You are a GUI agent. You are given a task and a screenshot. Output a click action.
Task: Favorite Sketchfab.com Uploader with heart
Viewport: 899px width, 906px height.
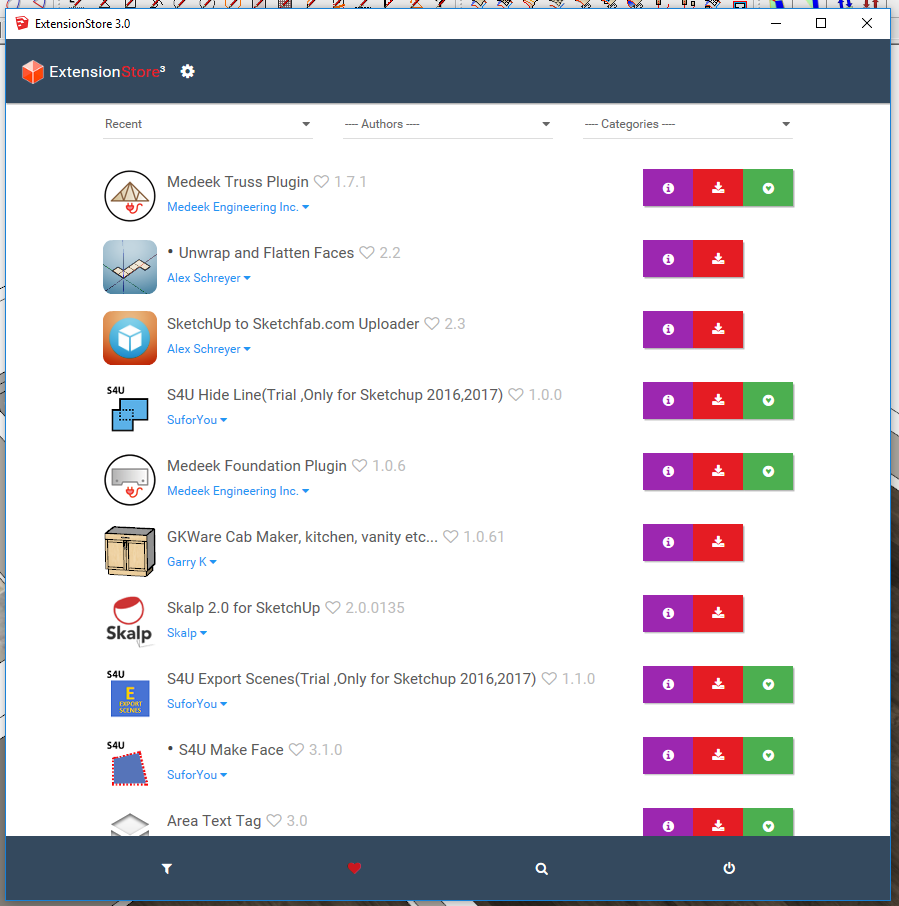432,324
